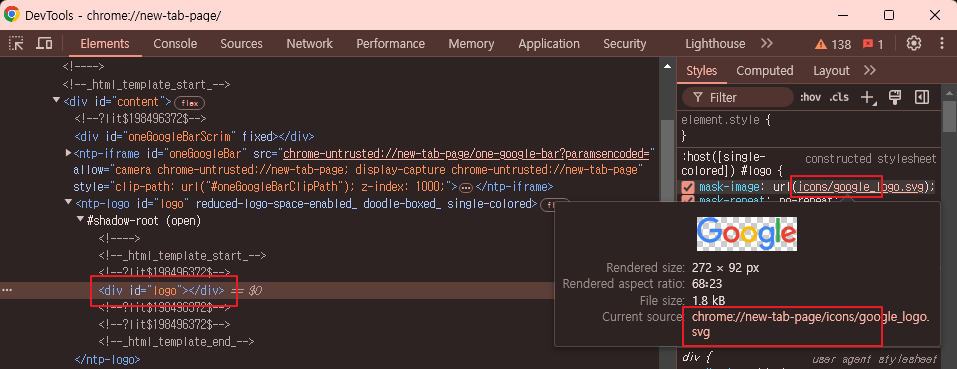
Task: Click the New Style Rule plus icon
Action: pyautogui.click(x=868, y=98)
